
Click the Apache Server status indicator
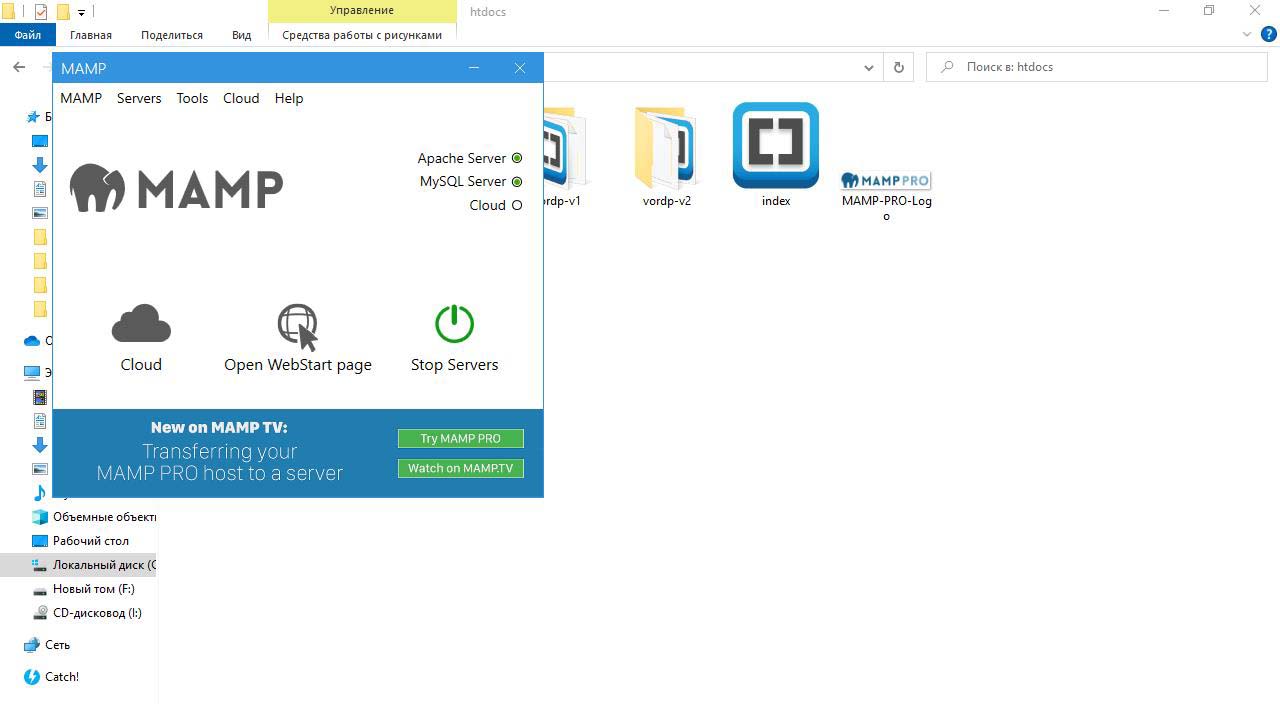pyautogui.click(x=517, y=158)
